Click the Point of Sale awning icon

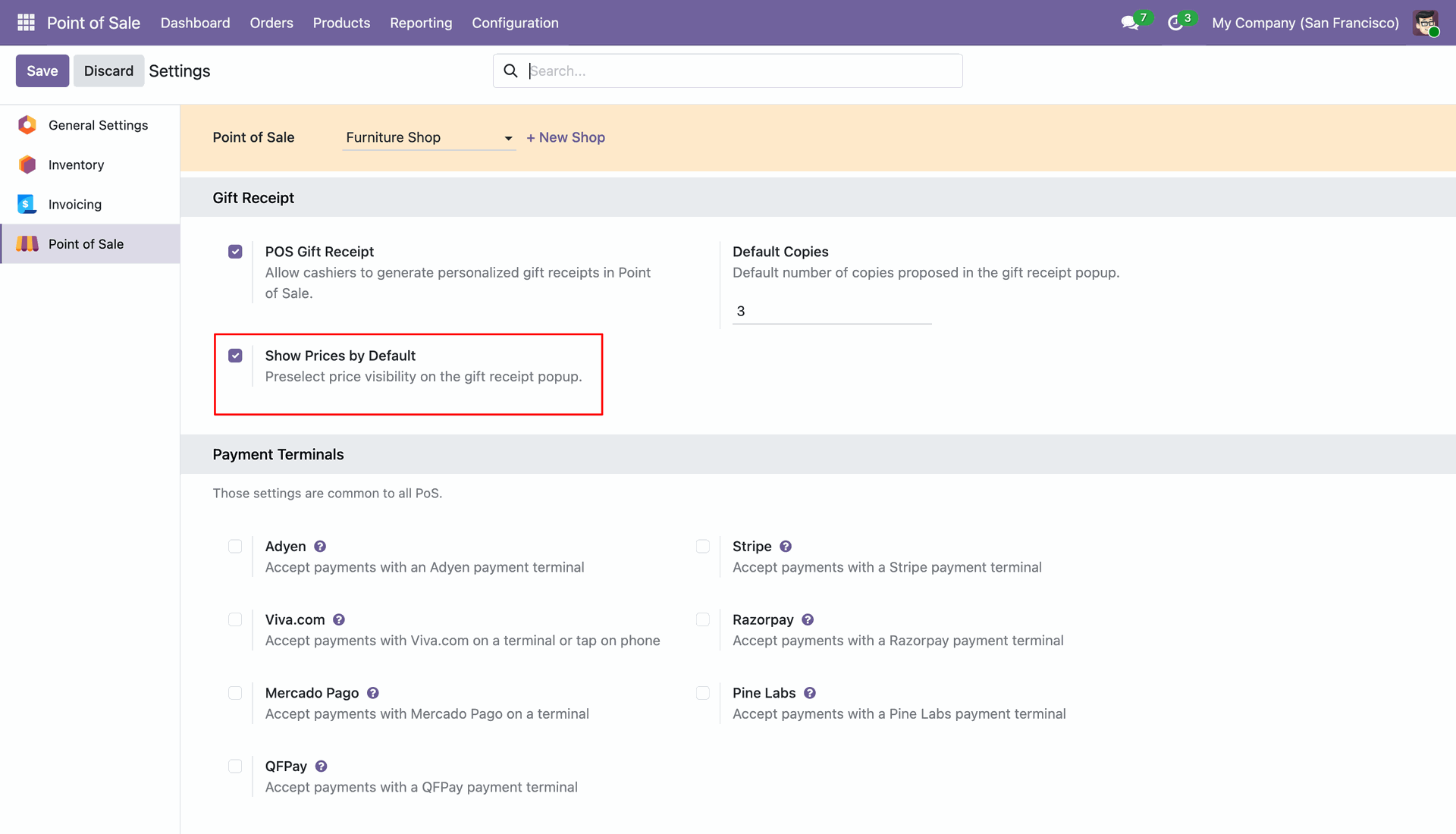[27, 243]
